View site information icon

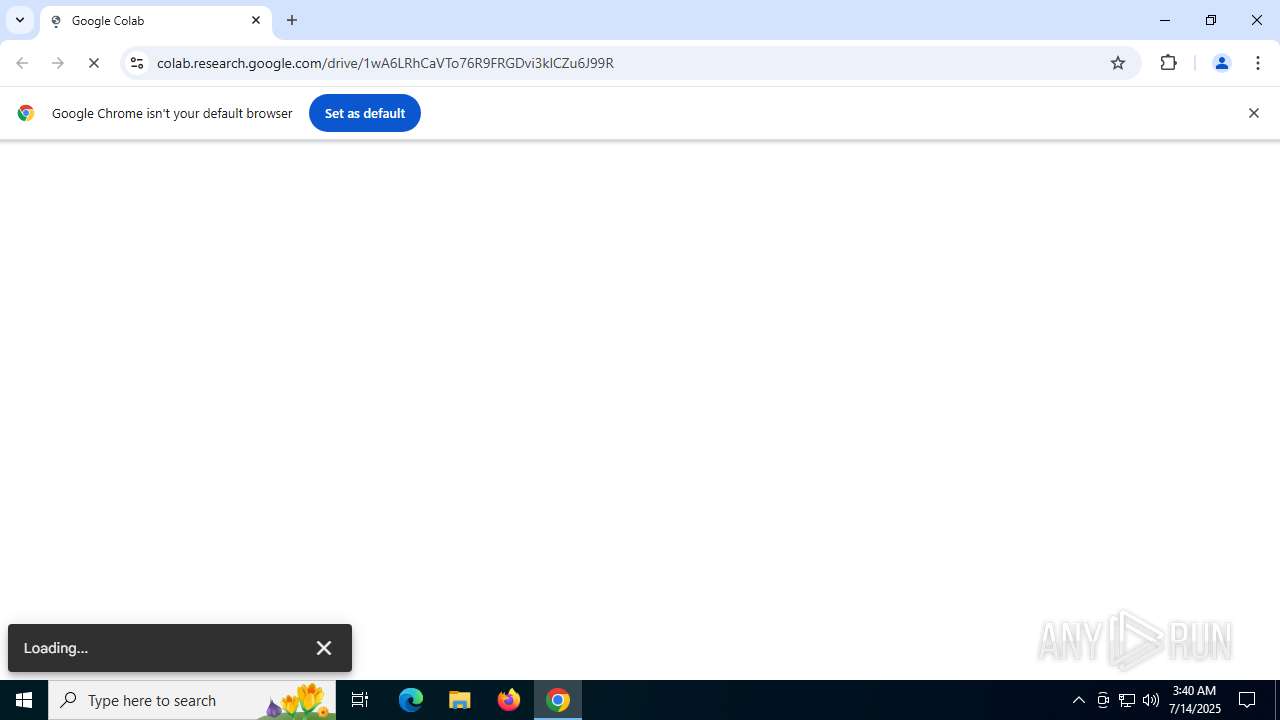(137, 63)
